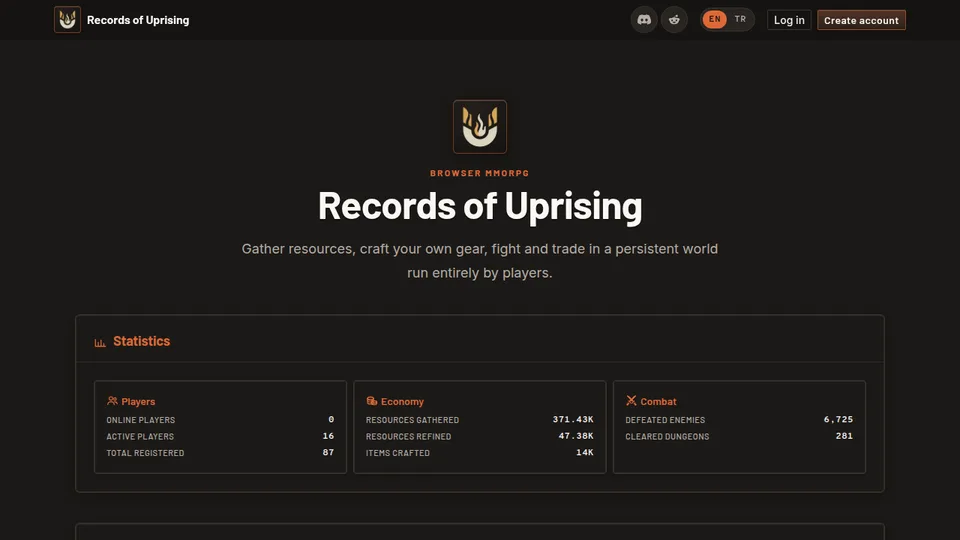Click the Combat card heading

pyautogui.click(x=658, y=402)
